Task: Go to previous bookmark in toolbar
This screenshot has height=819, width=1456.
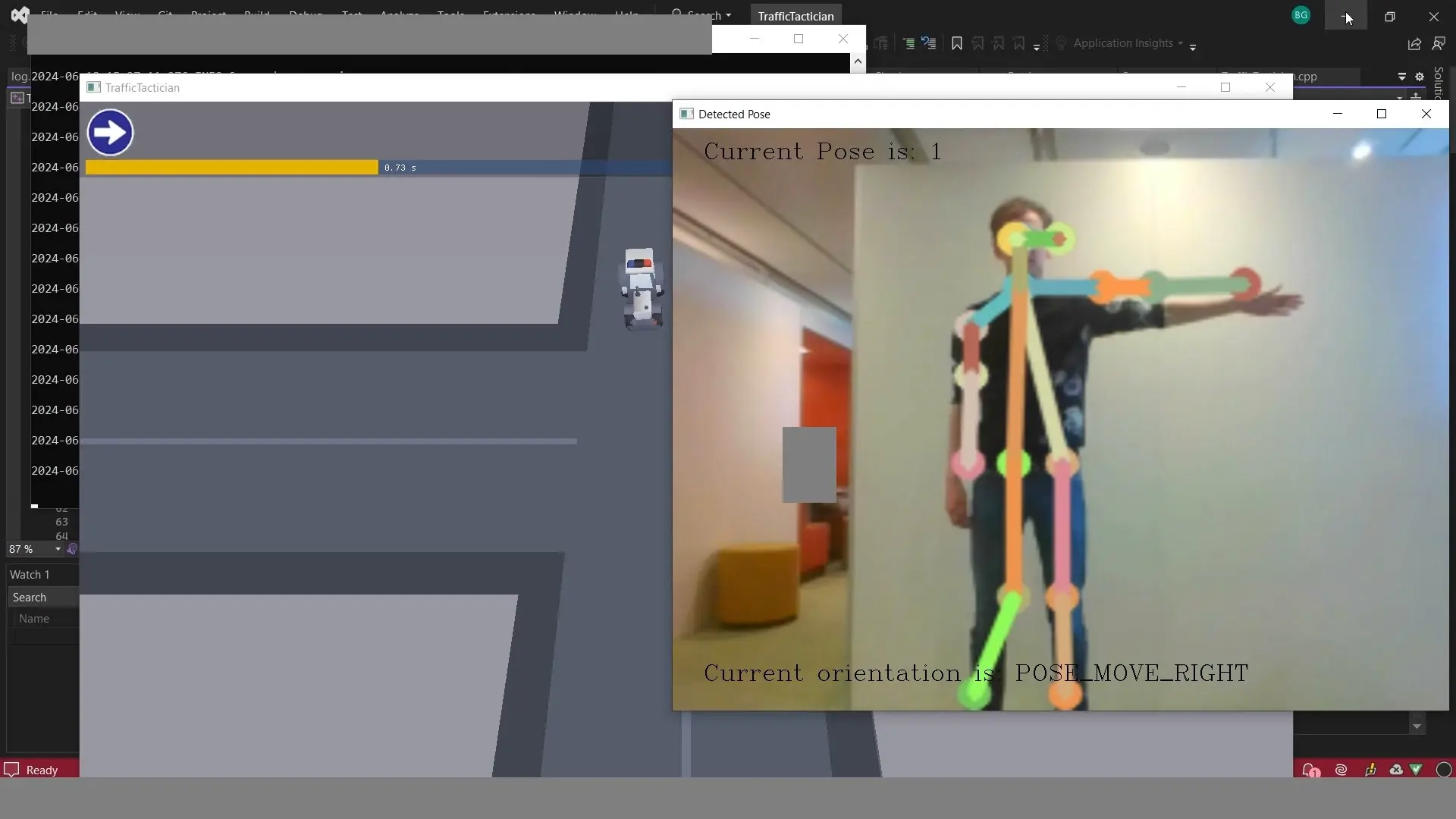Action: click(x=977, y=44)
